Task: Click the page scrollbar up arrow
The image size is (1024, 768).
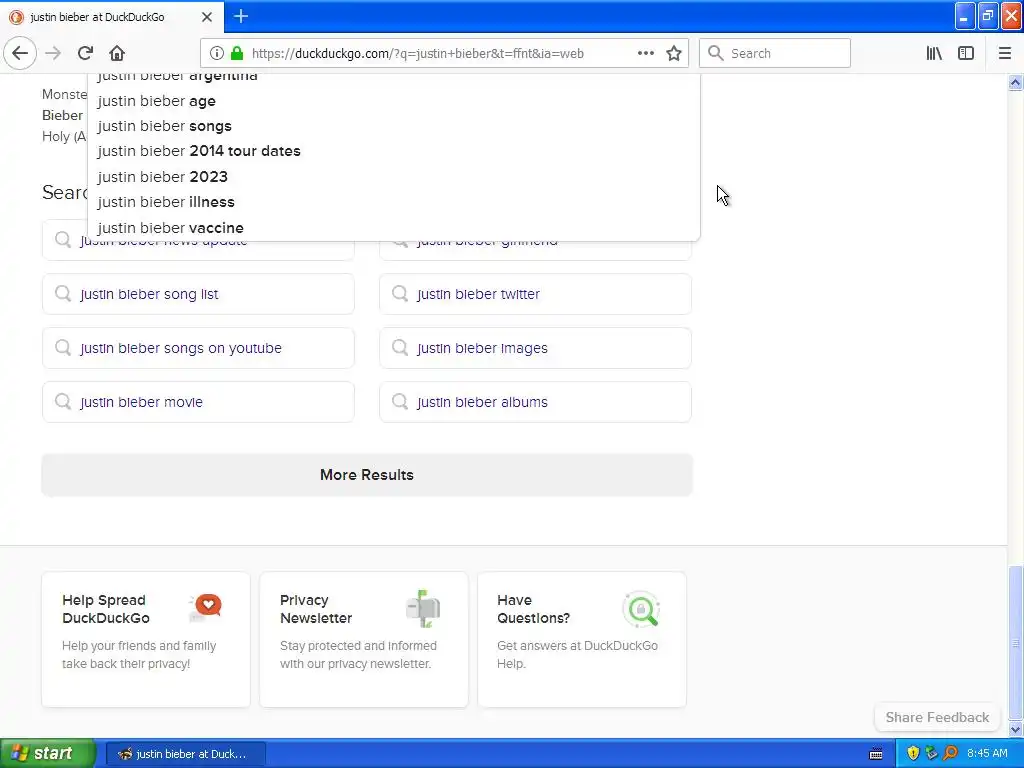Action: pyautogui.click(x=1015, y=82)
